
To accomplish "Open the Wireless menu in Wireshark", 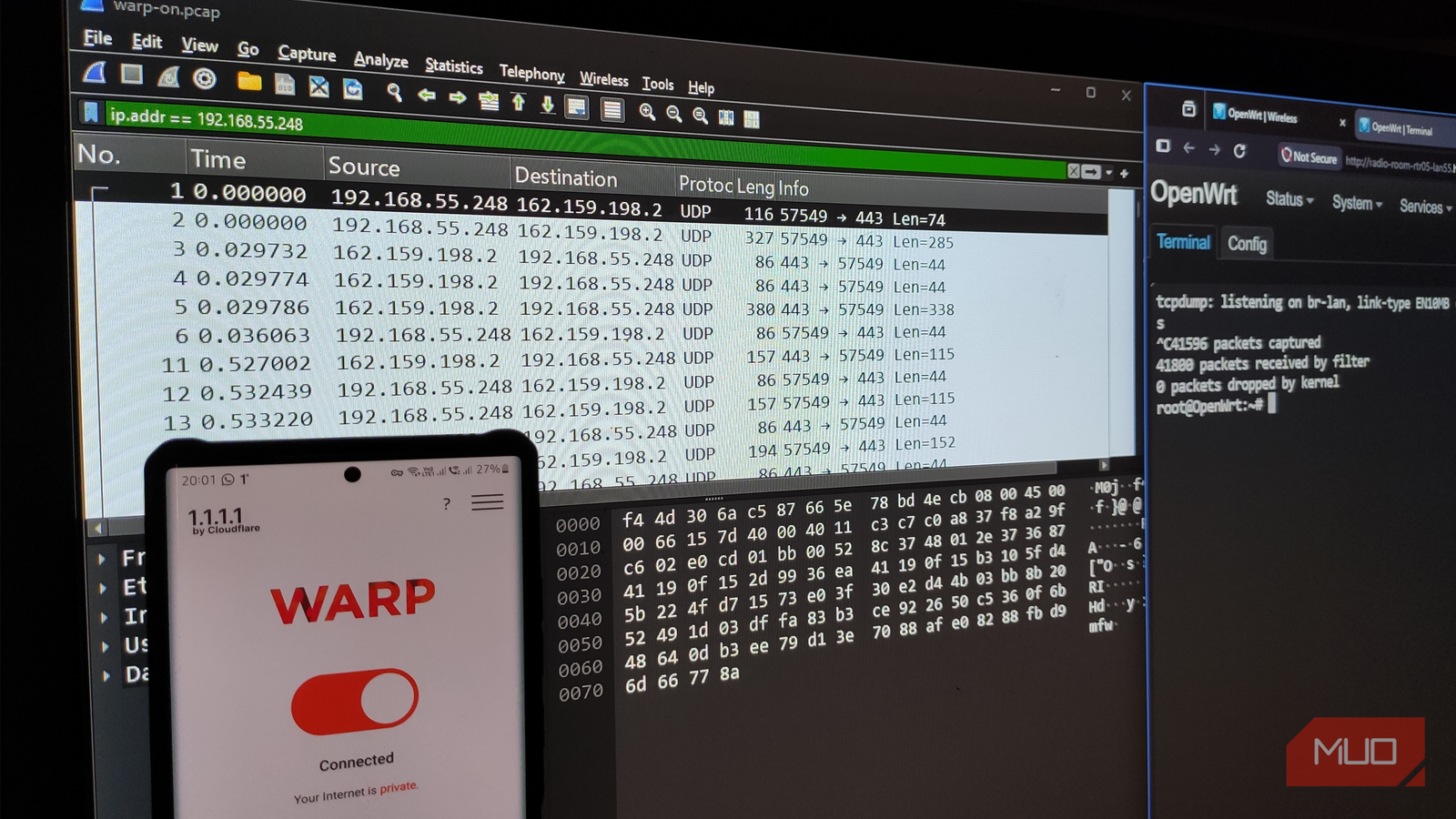I will [x=604, y=79].
